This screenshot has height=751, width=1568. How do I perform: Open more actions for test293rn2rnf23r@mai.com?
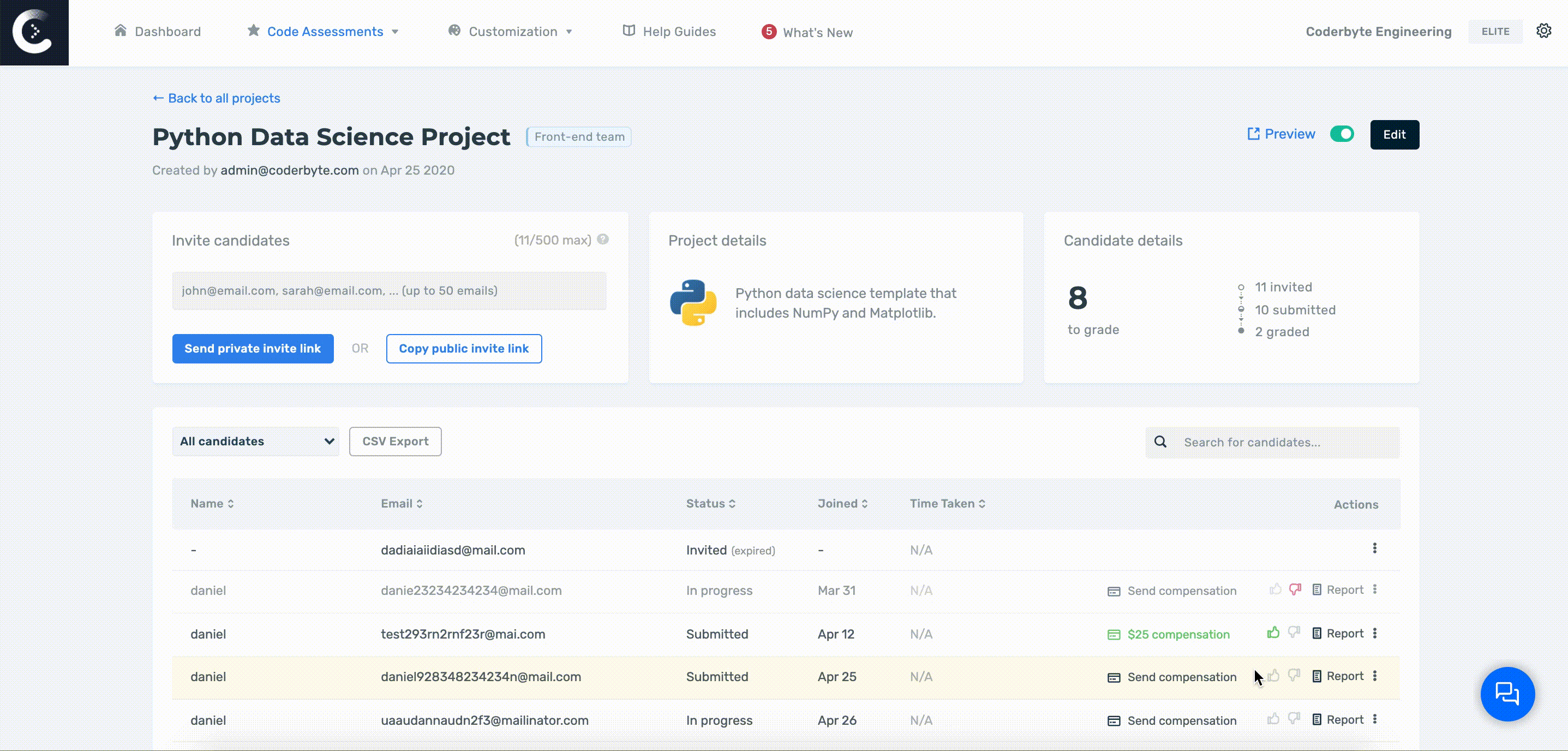[x=1374, y=633]
